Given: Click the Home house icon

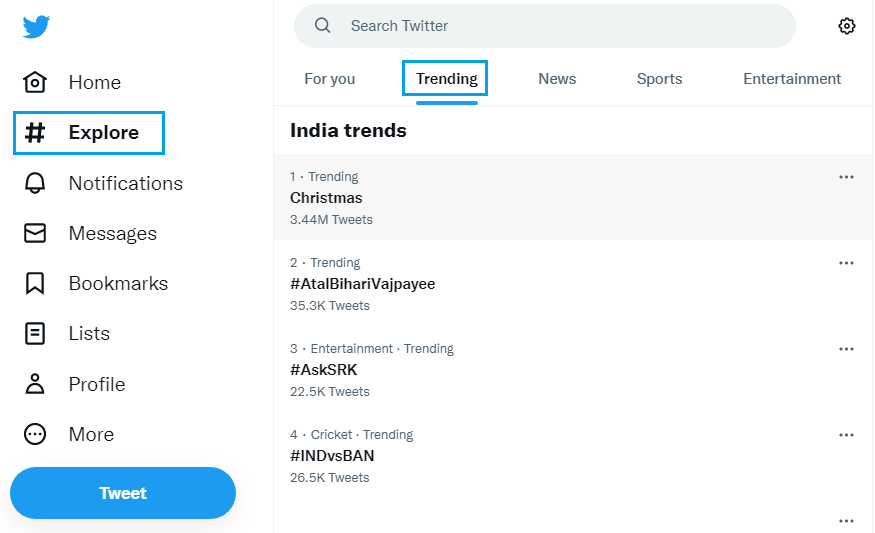Looking at the screenshot, I should pyautogui.click(x=35, y=82).
